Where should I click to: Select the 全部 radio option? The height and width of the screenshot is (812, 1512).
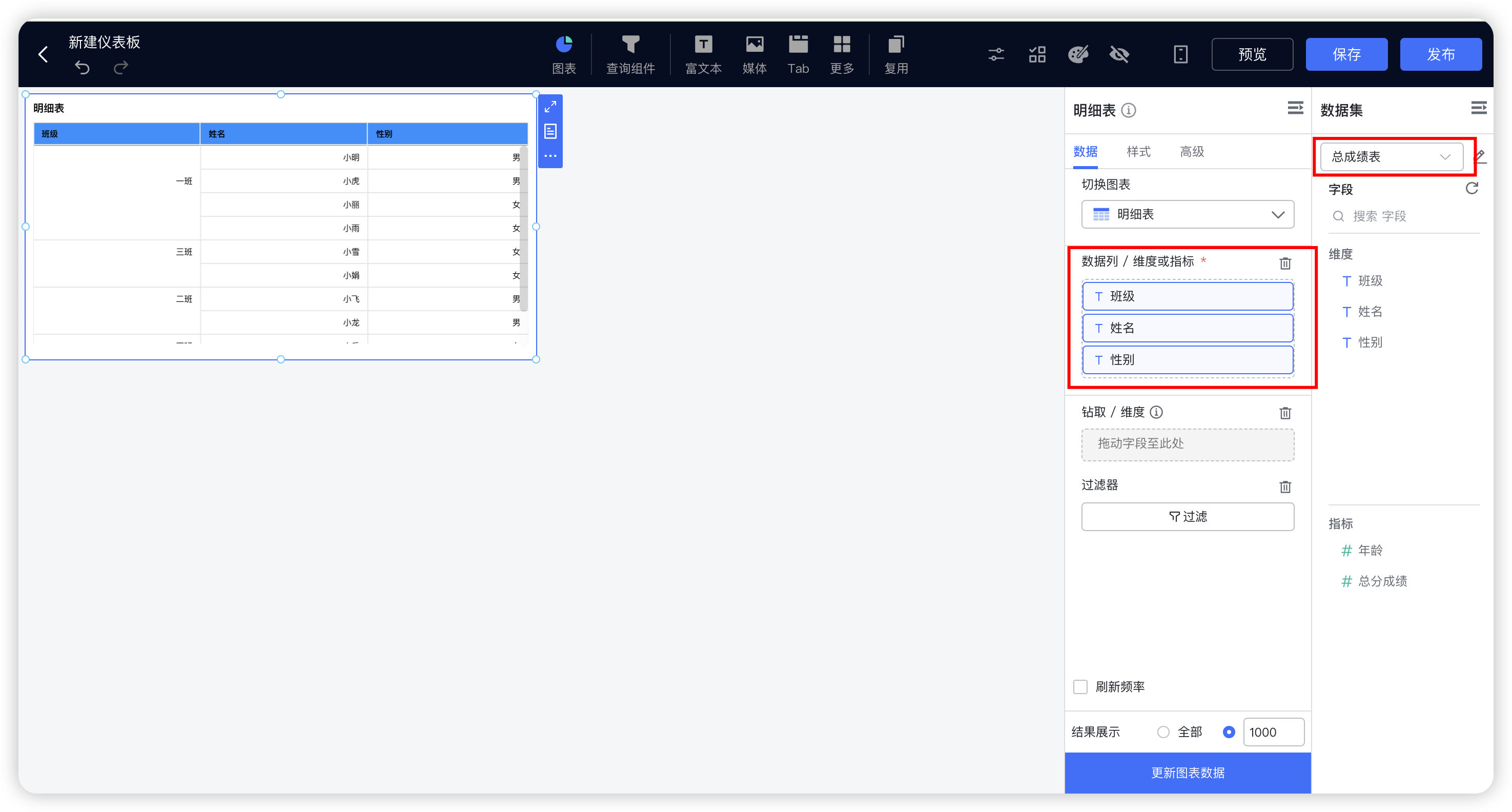coord(1163,732)
